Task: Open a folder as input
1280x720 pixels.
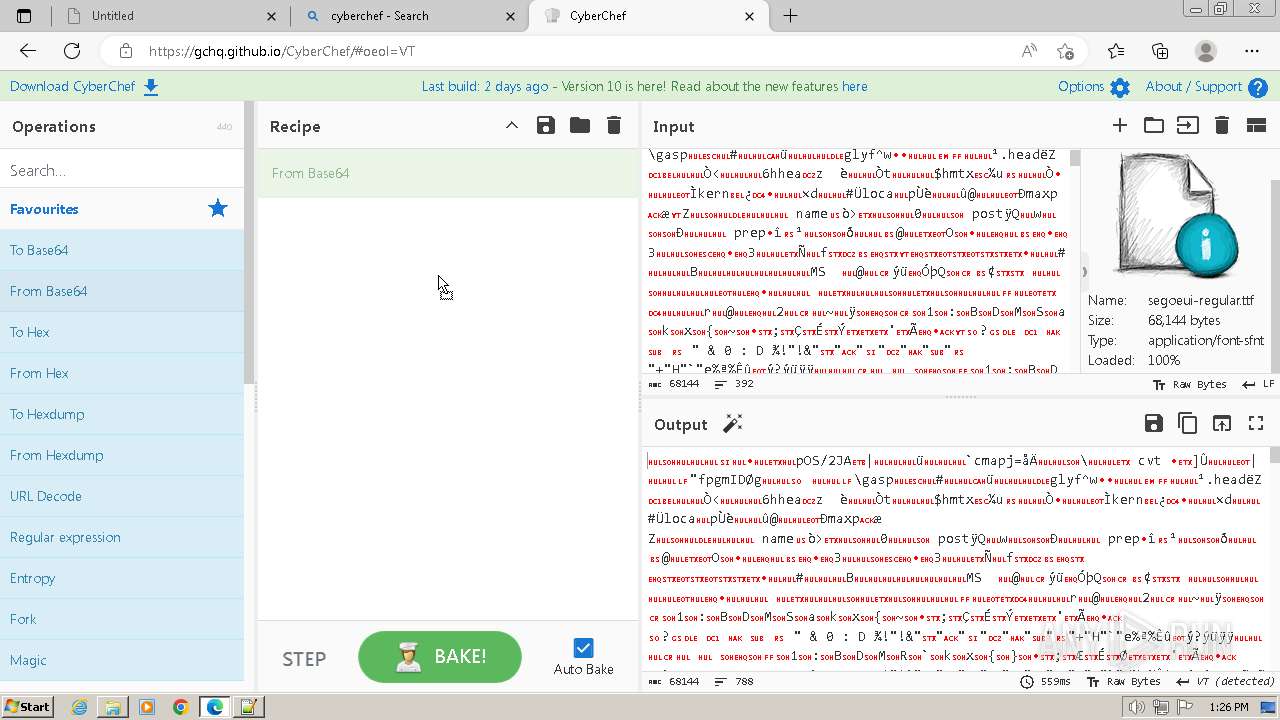Action: click(1154, 125)
